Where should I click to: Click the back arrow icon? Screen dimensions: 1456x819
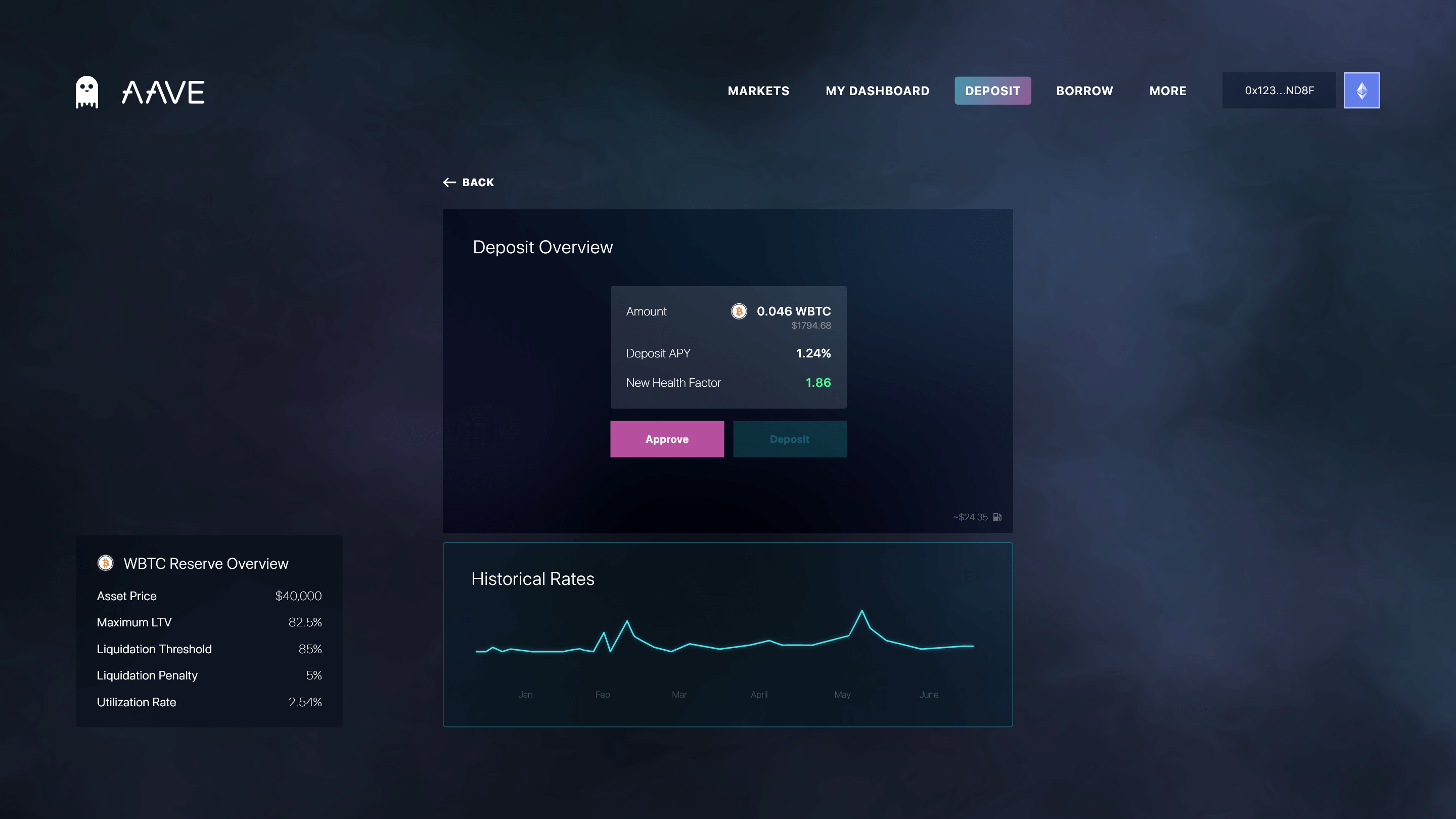[449, 182]
